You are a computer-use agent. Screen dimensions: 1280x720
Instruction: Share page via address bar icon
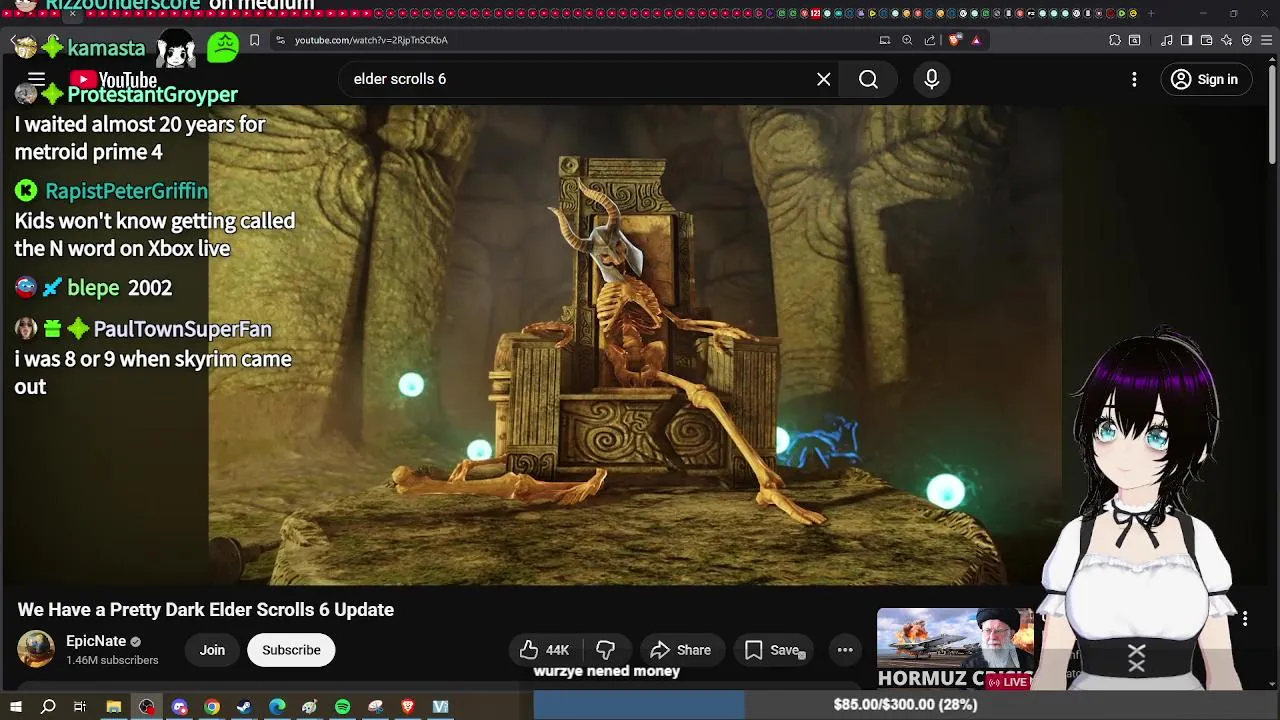[930, 40]
